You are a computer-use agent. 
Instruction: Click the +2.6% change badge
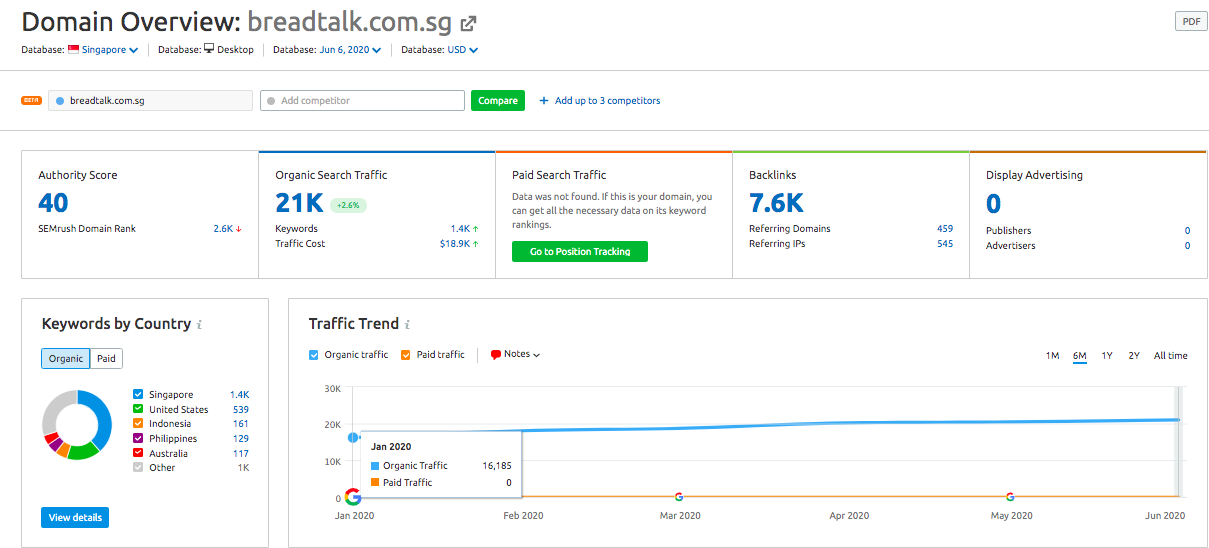349,205
